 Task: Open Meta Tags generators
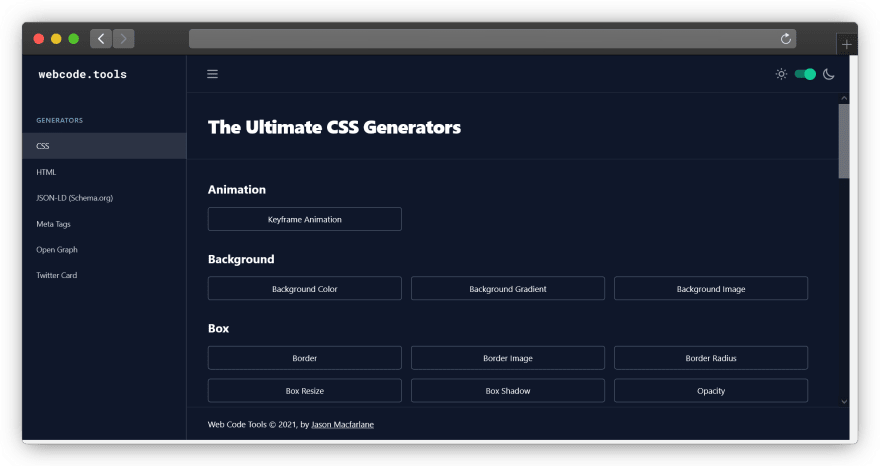[x=104, y=223]
